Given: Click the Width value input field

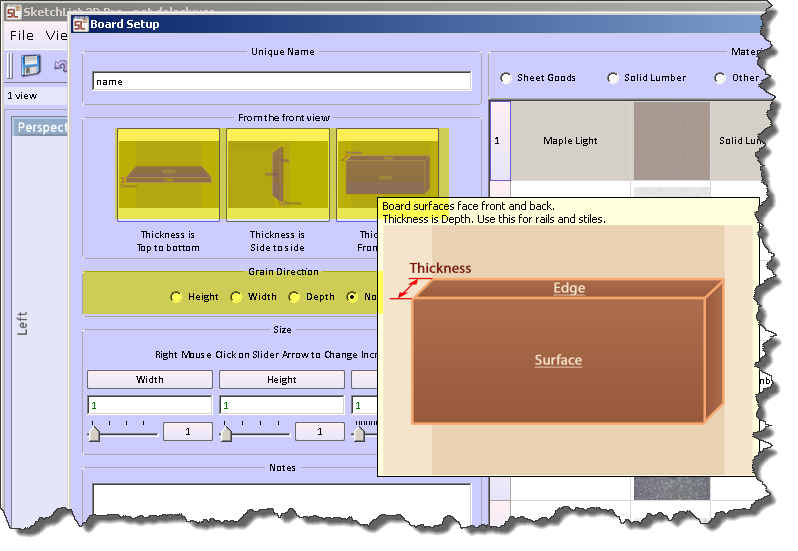Looking at the screenshot, I should pyautogui.click(x=150, y=405).
